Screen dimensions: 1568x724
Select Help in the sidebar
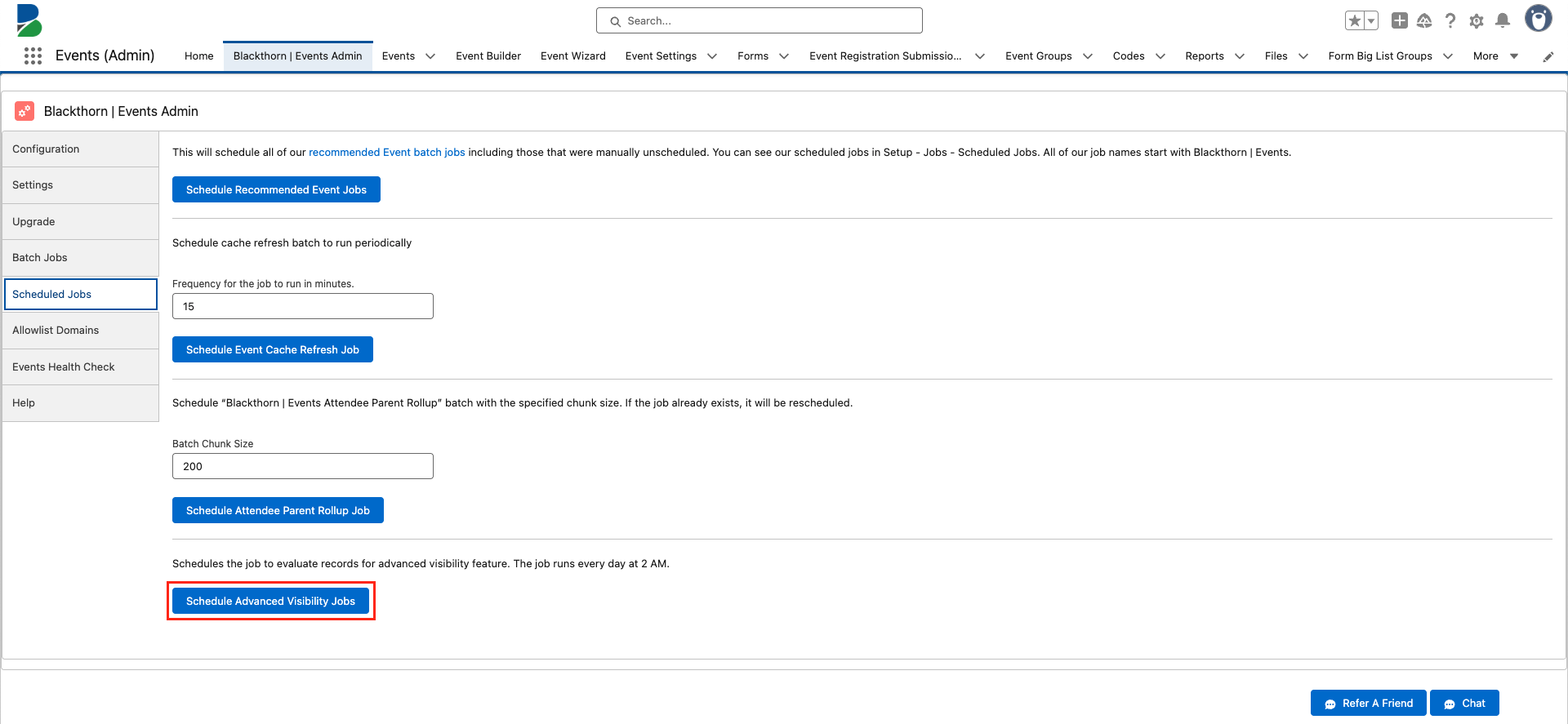[x=81, y=403]
